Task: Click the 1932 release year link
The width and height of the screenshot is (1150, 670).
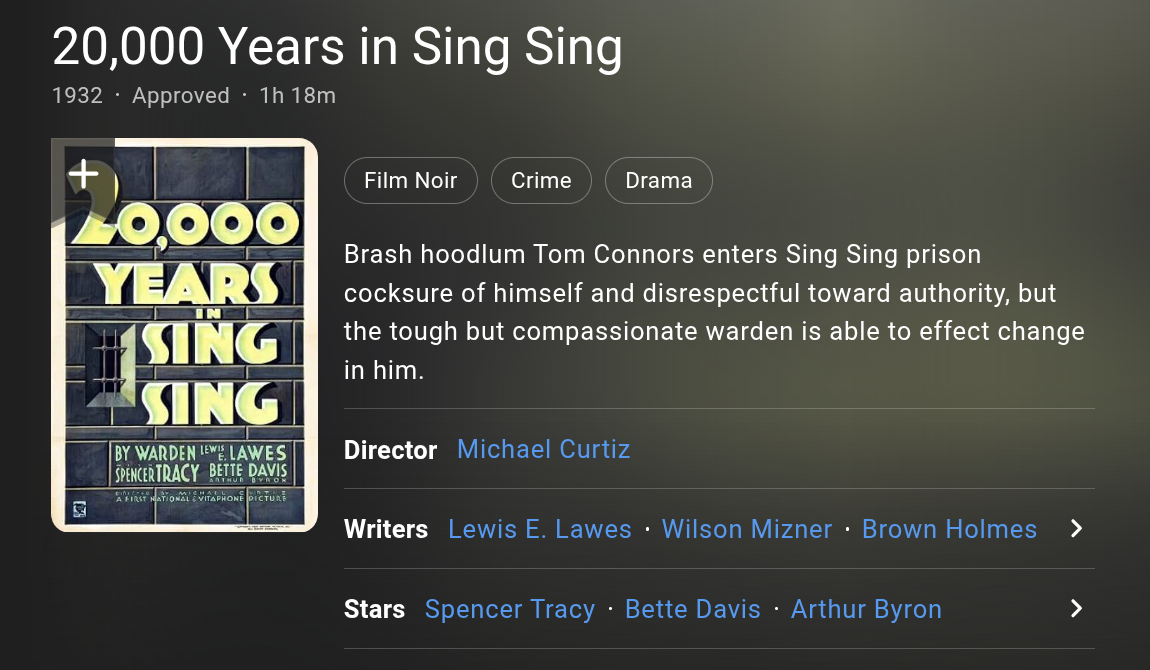Action: pyautogui.click(x=77, y=95)
